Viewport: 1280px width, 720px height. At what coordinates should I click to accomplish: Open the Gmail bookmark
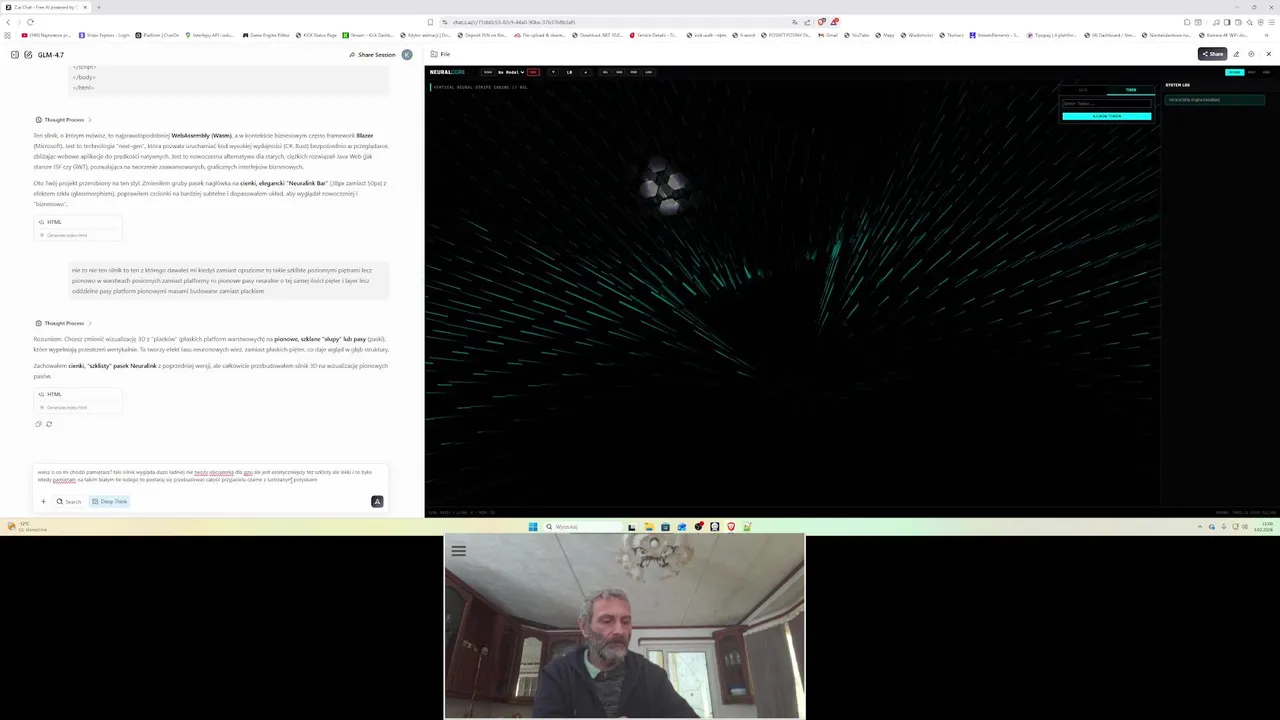828,35
